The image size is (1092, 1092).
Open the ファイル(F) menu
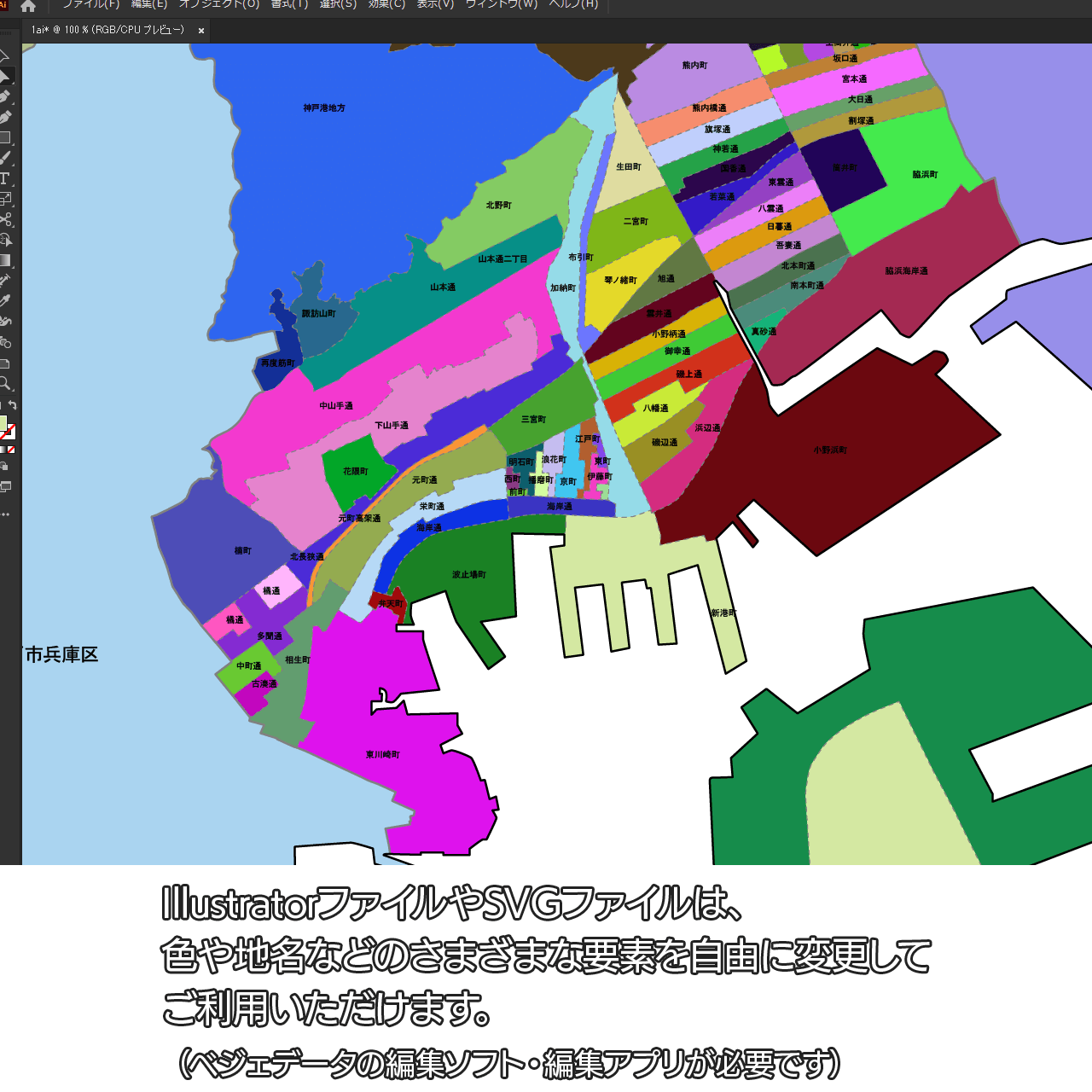pos(90,4)
